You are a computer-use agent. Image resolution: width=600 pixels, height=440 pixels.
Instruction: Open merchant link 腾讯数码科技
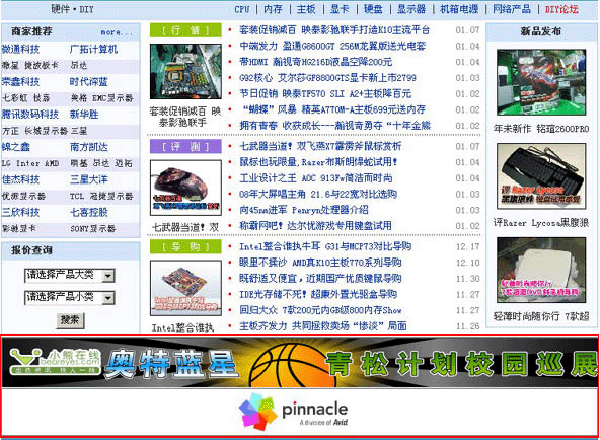30,114
